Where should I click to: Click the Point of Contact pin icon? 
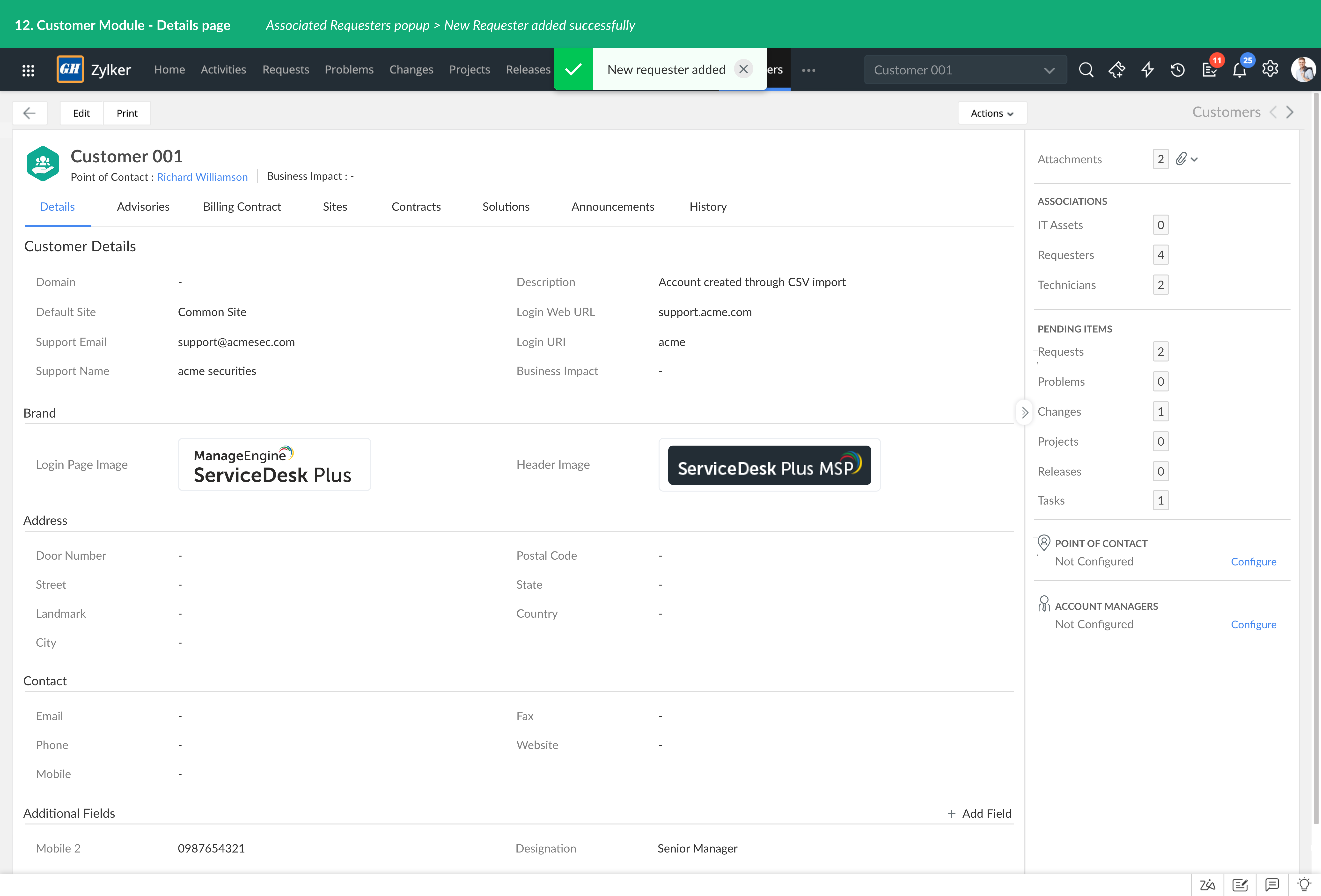click(x=1044, y=542)
